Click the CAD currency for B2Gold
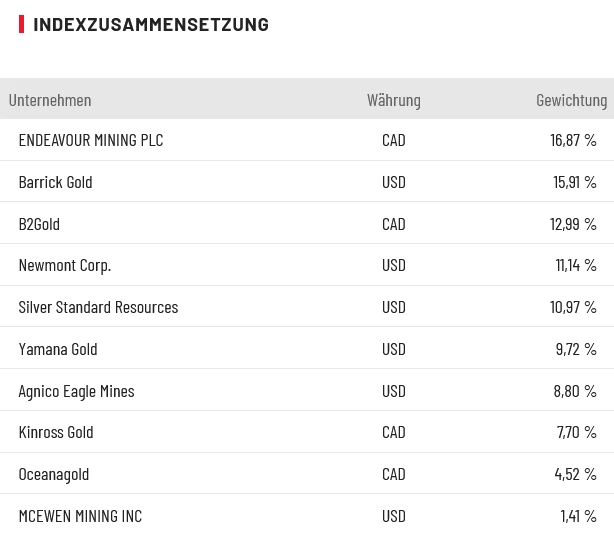This screenshot has height=539, width=614. point(394,224)
